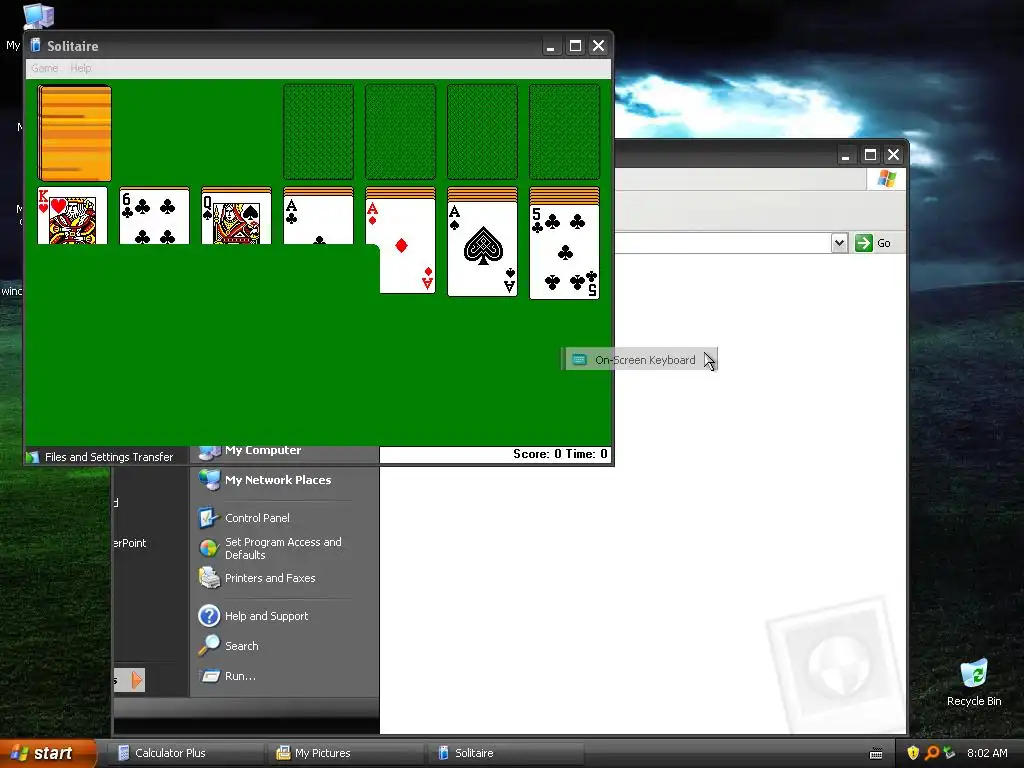The height and width of the screenshot is (768, 1024).
Task: Open Printers and Faxes
Action: point(270,578)
